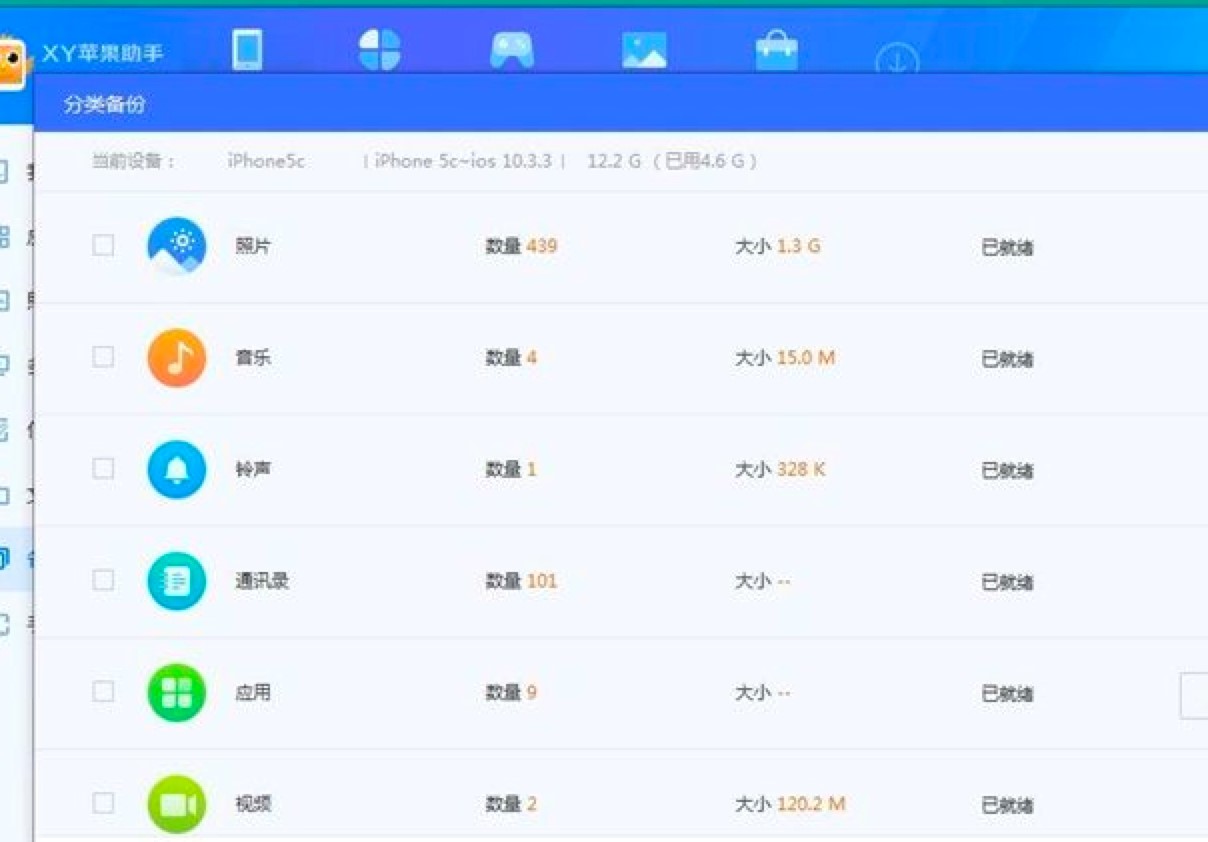Click the 大小 120.2 M value

(790, 804)
